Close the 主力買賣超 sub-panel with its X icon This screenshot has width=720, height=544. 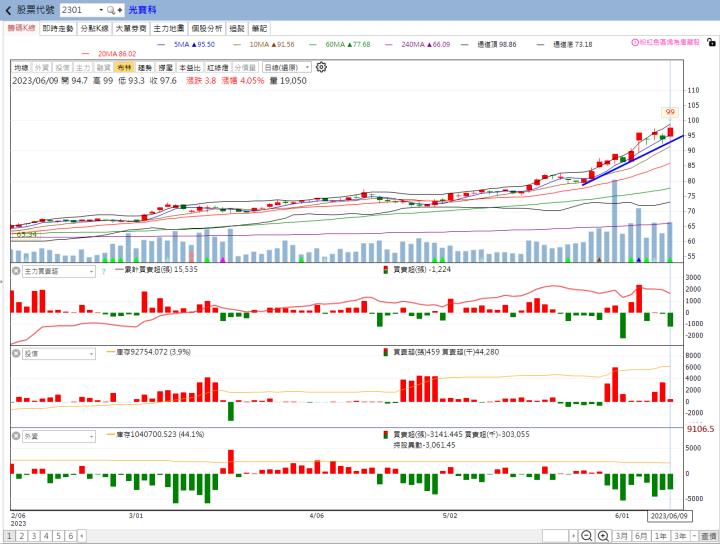coord(16,271)
